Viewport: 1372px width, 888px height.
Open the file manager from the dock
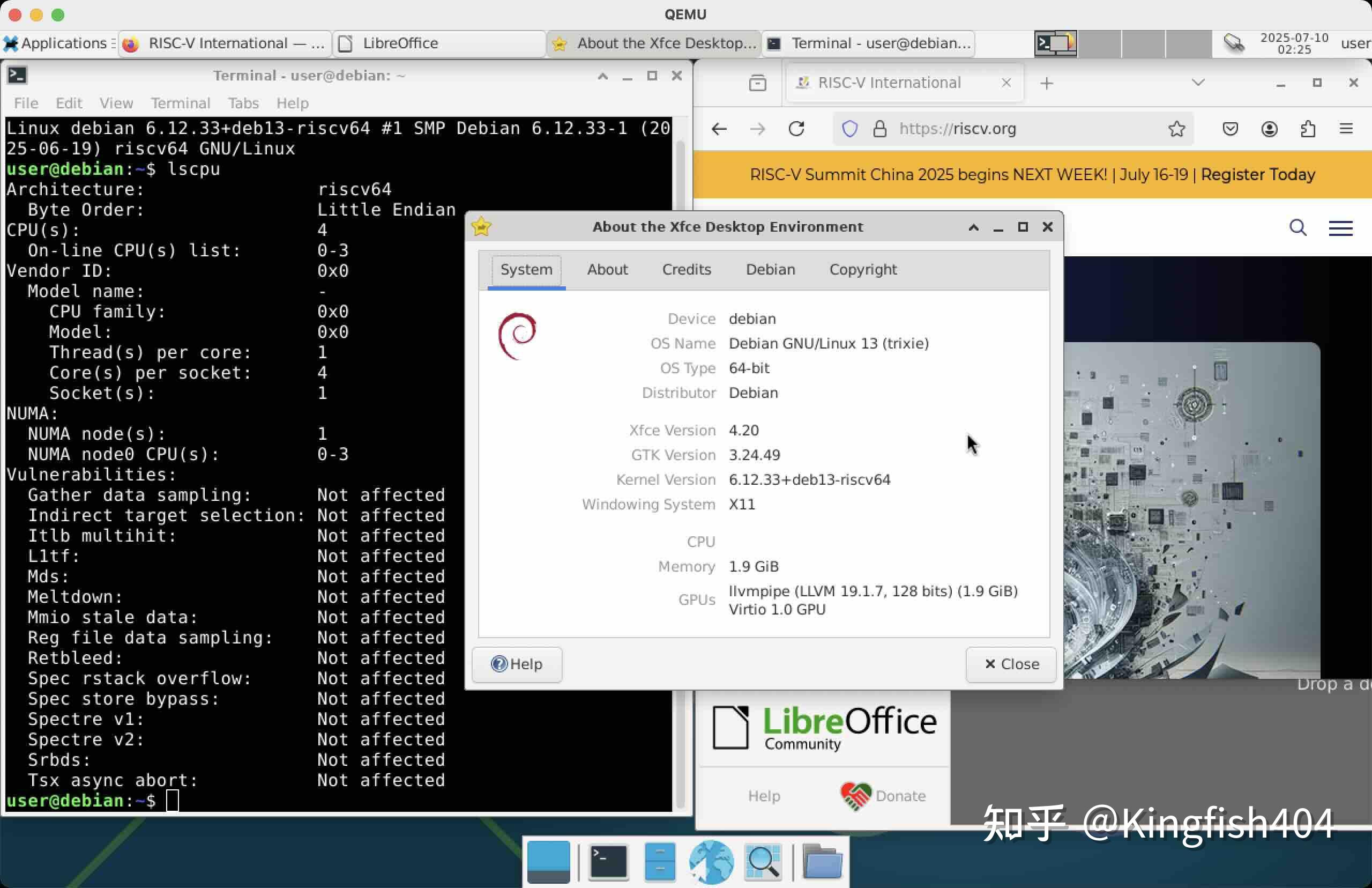[823, 862]
